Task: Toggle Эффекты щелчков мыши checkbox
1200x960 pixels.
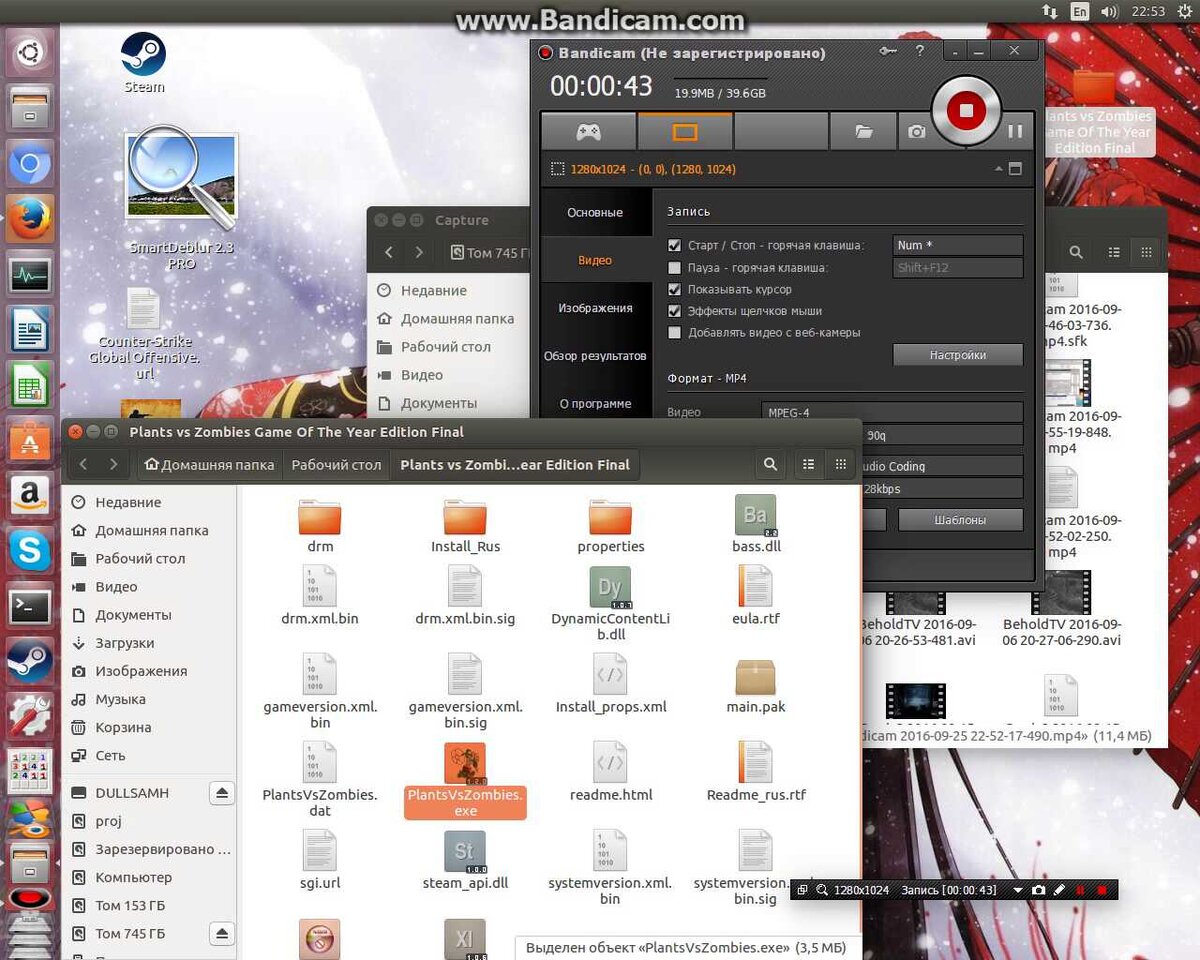Action: pos(674,311)
